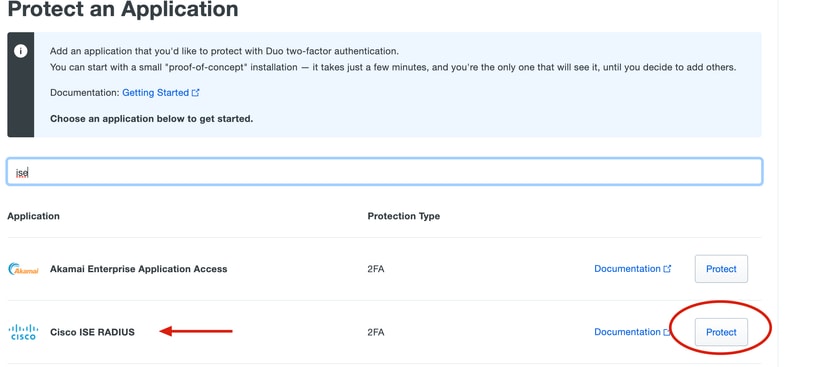Click external-link icon beside Getting Started
The width and height of the screenshot is (814, 367).
[x=196, y=93]
